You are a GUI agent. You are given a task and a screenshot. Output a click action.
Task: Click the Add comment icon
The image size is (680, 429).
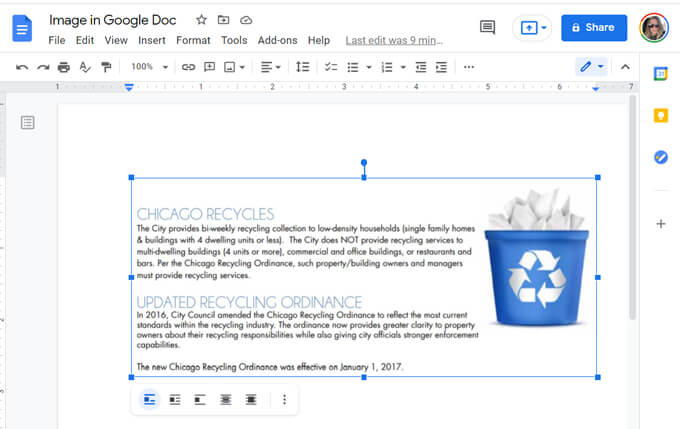point(209,67)
